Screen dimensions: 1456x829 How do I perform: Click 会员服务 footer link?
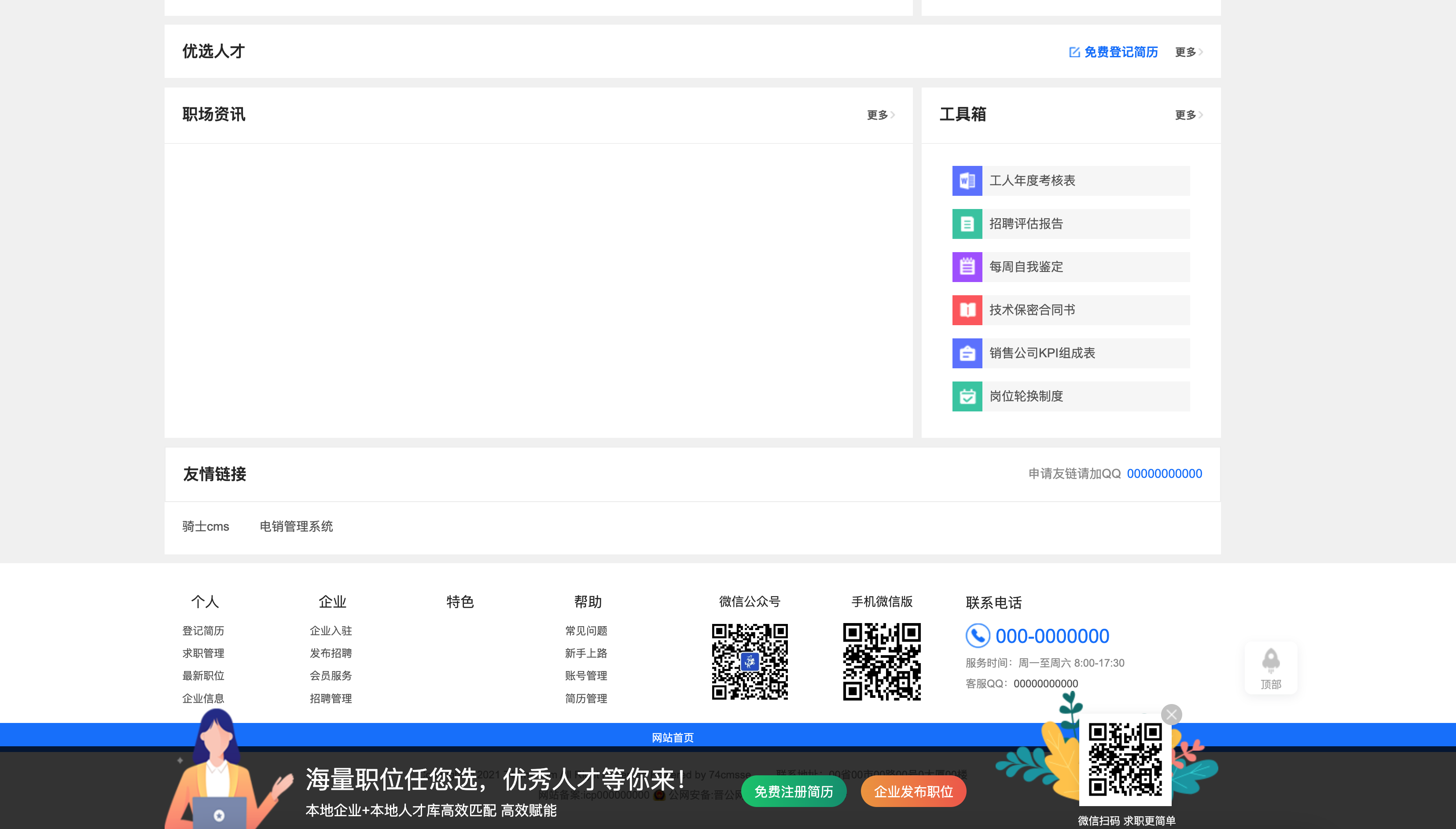331,676
